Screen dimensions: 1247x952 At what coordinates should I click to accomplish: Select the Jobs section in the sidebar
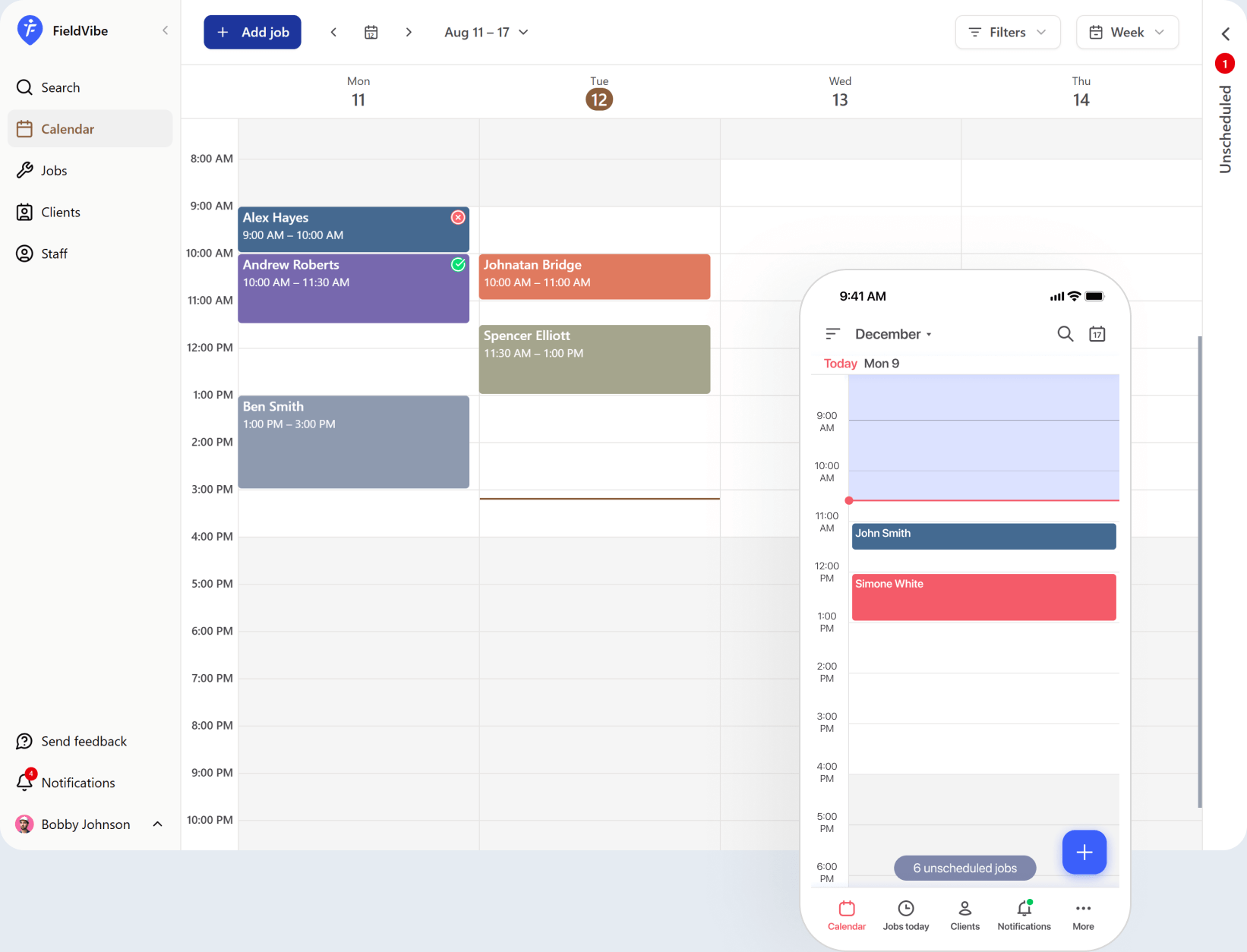point(53,170)
